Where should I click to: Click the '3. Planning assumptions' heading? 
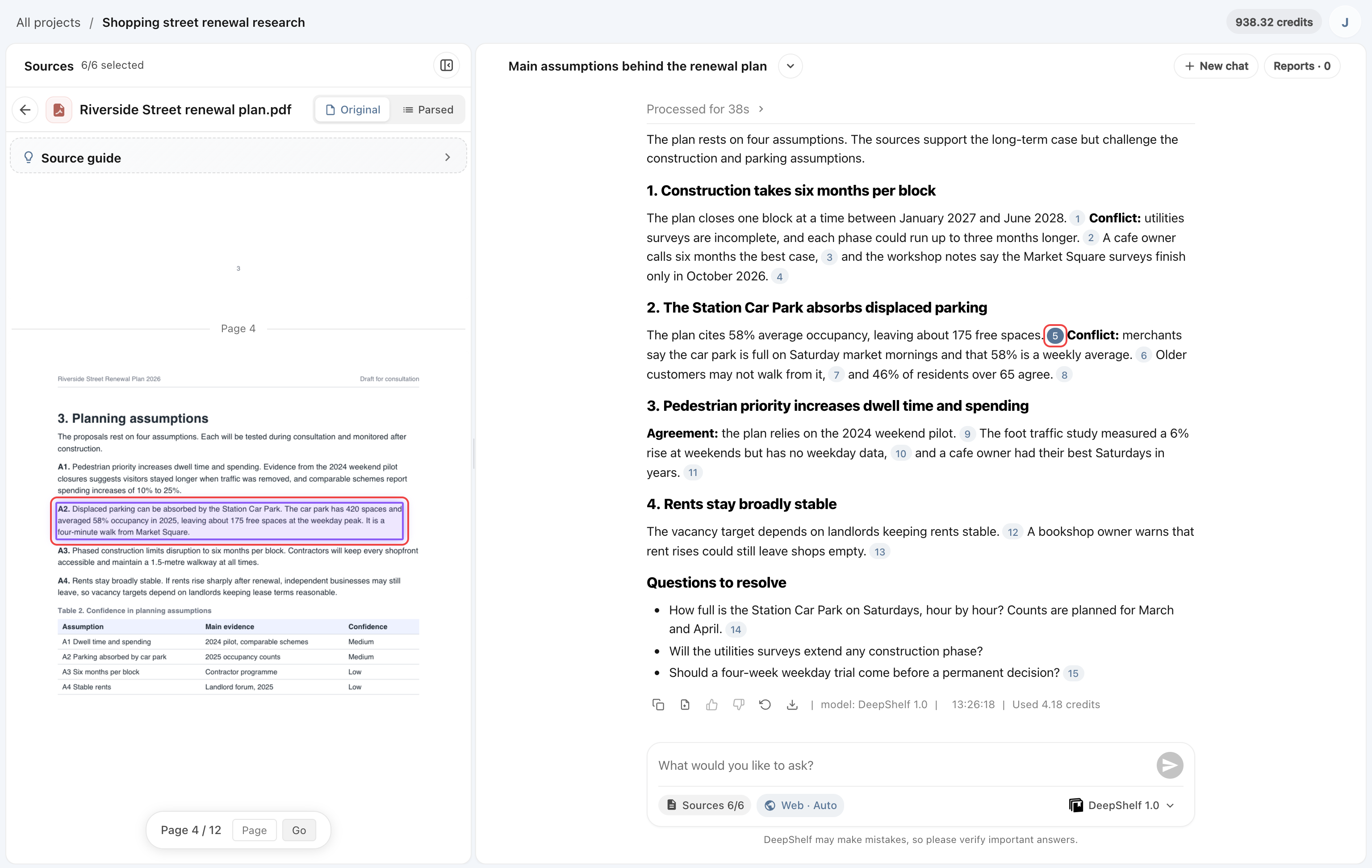click(x=133, y=418)
